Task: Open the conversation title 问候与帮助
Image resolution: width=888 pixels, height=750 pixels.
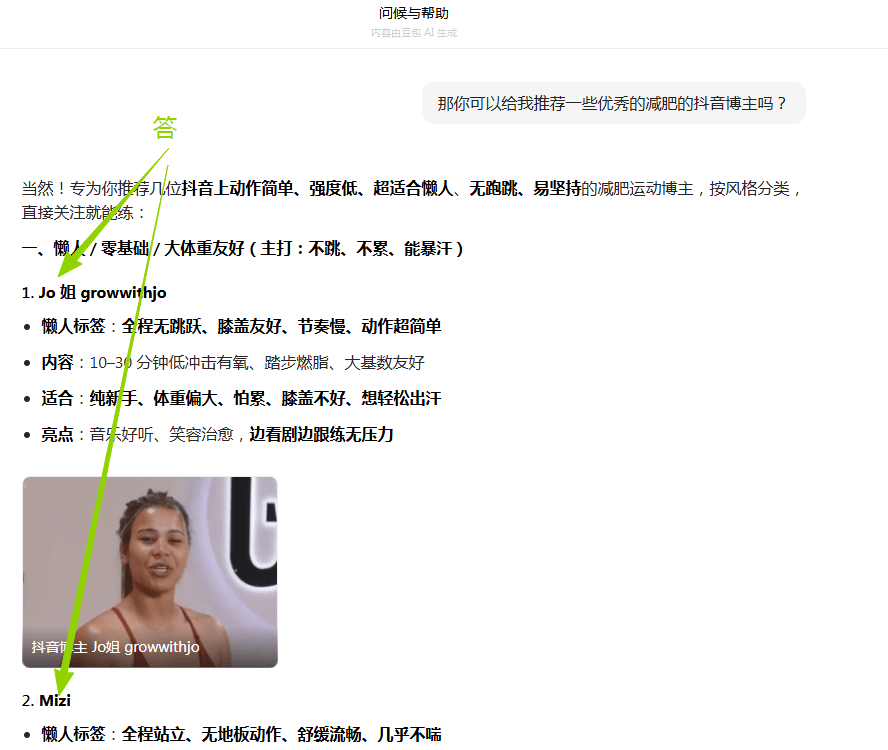Action: (413, 14)
